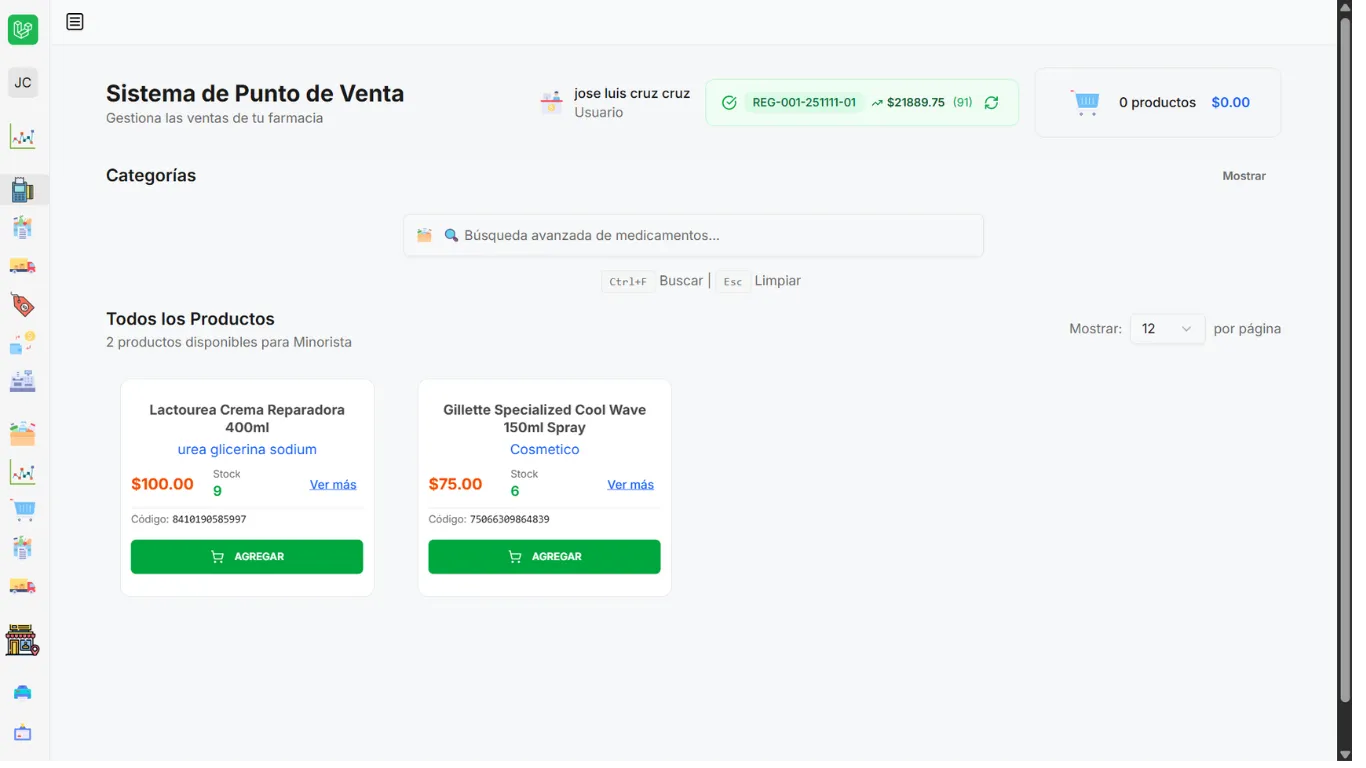Open the JC user avatar
The width and height of the screenshot is (1366, 768).
(23, 83)
